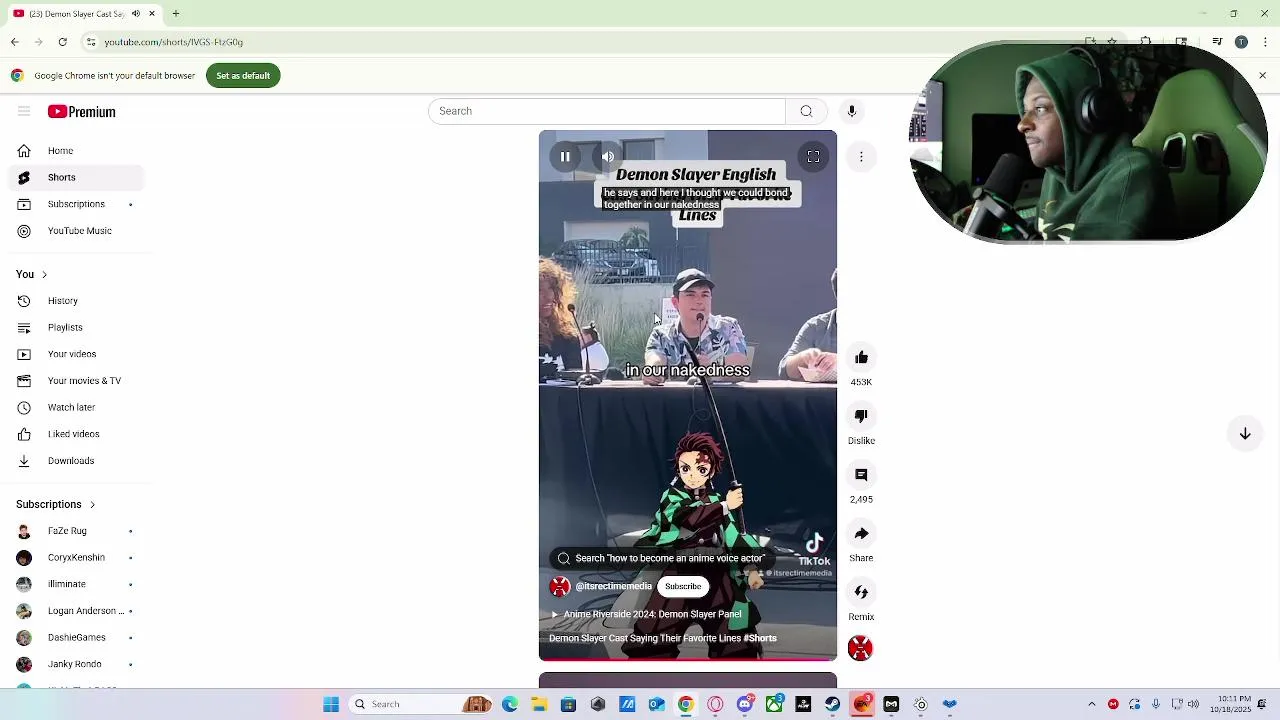Open watch History

pos(76,301)
